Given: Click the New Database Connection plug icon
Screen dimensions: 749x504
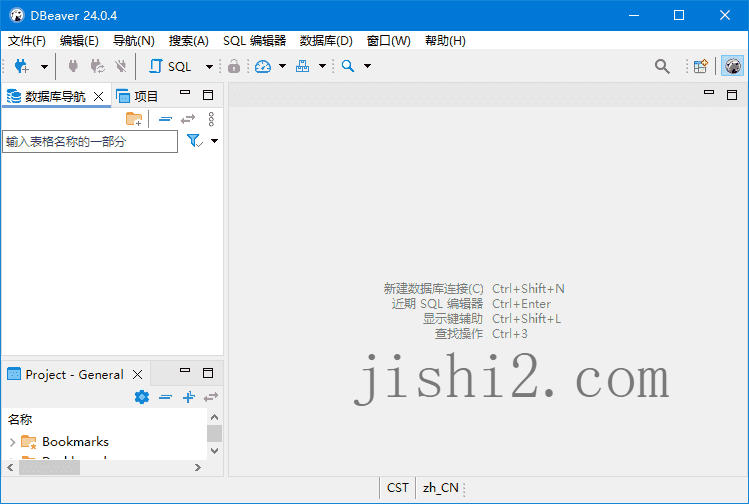Looking at the screenshot, I should (x=21, y=66).
